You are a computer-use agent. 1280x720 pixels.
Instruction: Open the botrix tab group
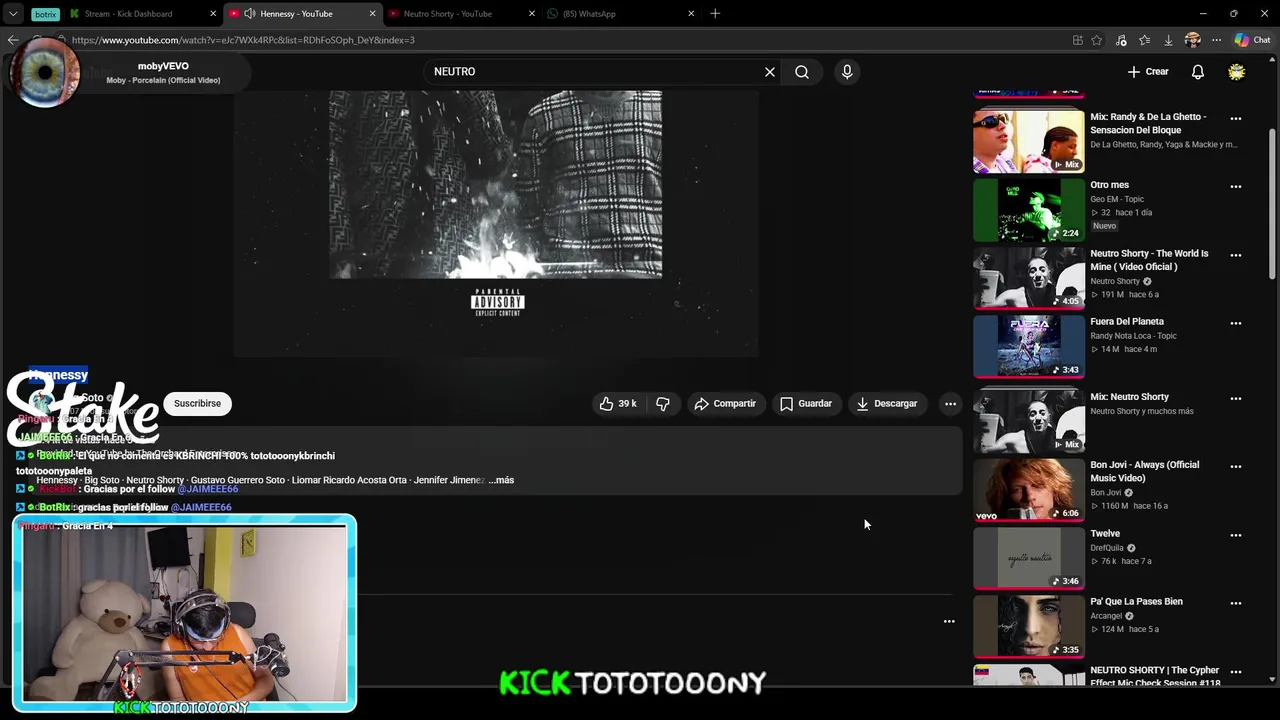pos(45,14)
